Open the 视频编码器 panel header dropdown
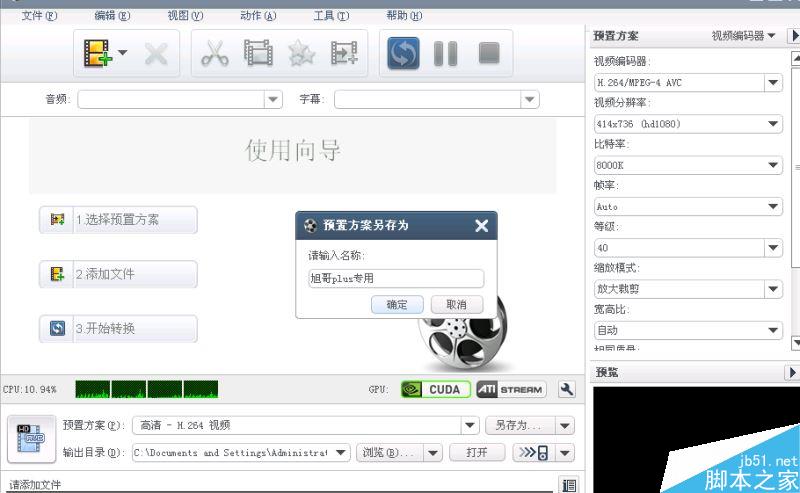Image resolution: width=800 pixels, height=493 pixels. click(743, 36)
